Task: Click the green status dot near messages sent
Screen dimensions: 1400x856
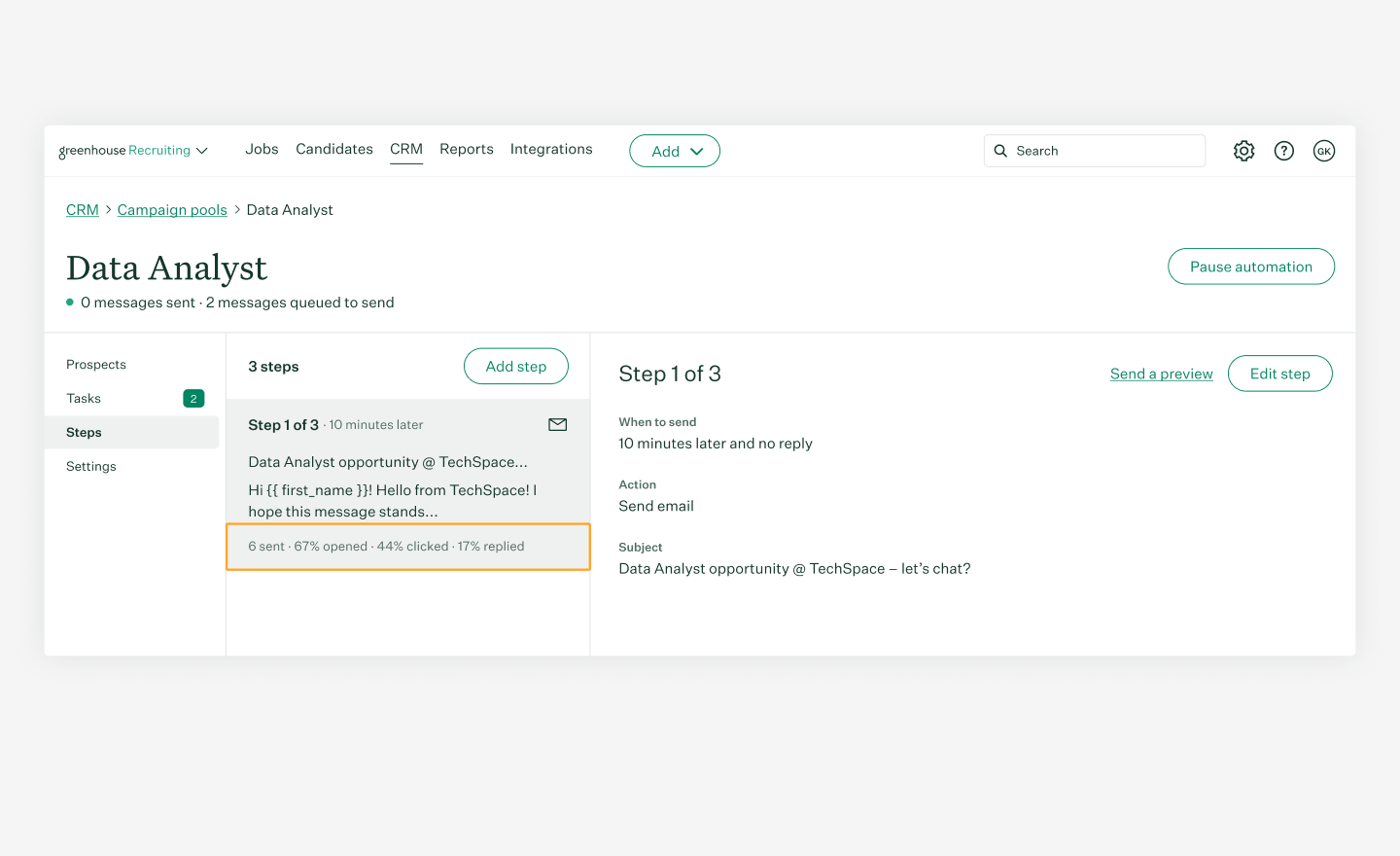Action: click(69, 303)
